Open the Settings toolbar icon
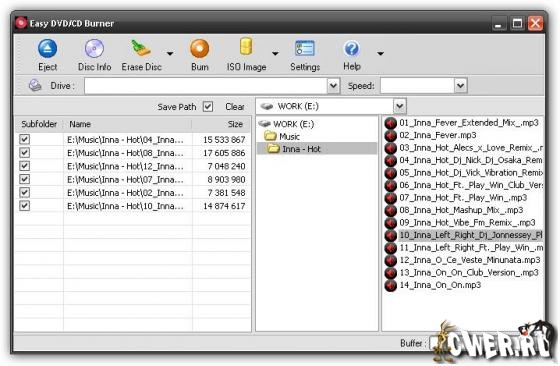Screen dimensions: 560x366 click(x=305, y=49)
